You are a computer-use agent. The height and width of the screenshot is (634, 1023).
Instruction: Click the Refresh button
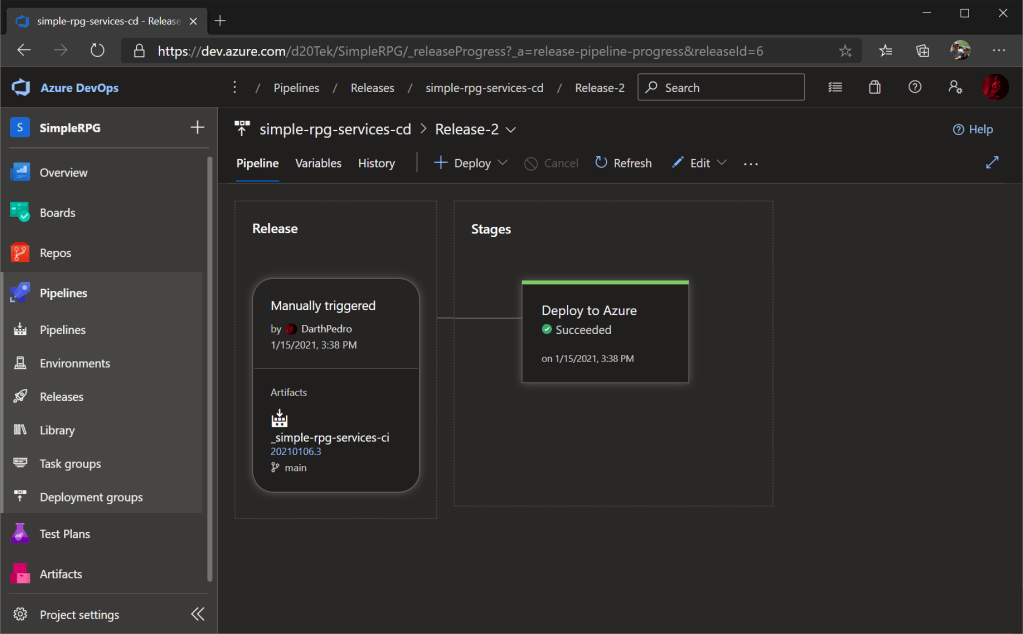click(x=623, y=163)
